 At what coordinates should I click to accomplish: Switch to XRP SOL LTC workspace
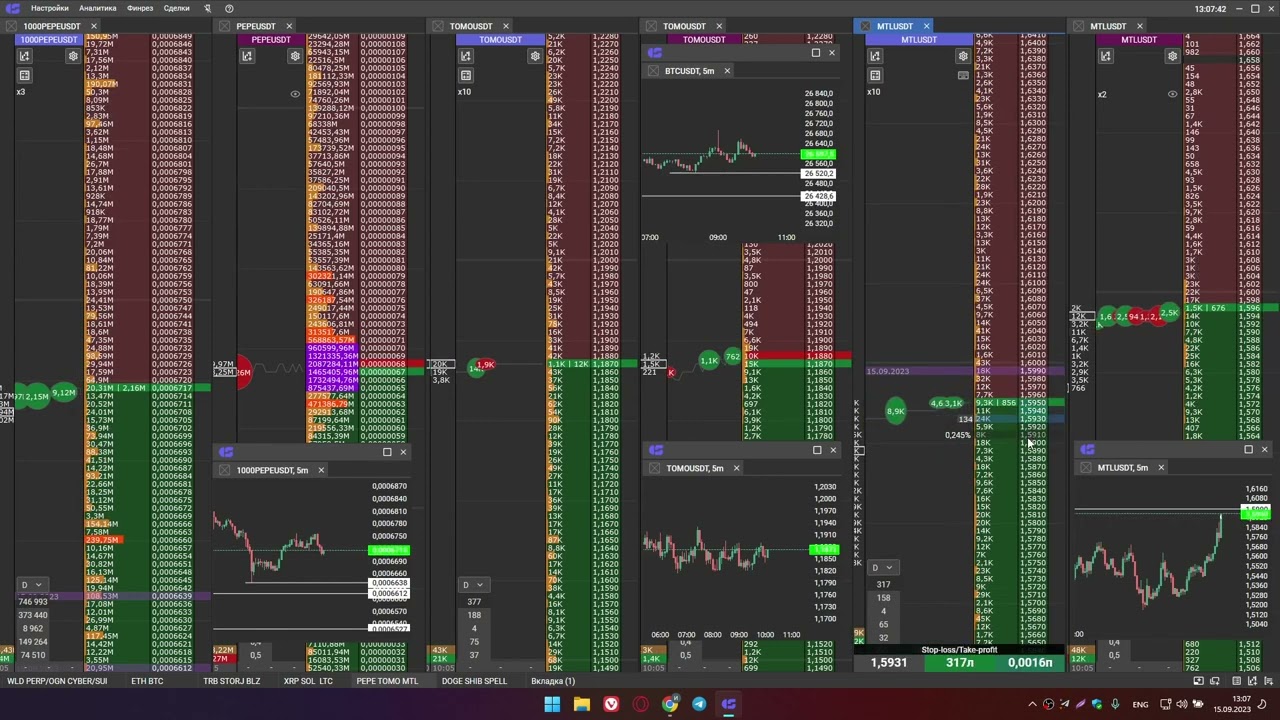pyautogui.click(x=308, y=681)
